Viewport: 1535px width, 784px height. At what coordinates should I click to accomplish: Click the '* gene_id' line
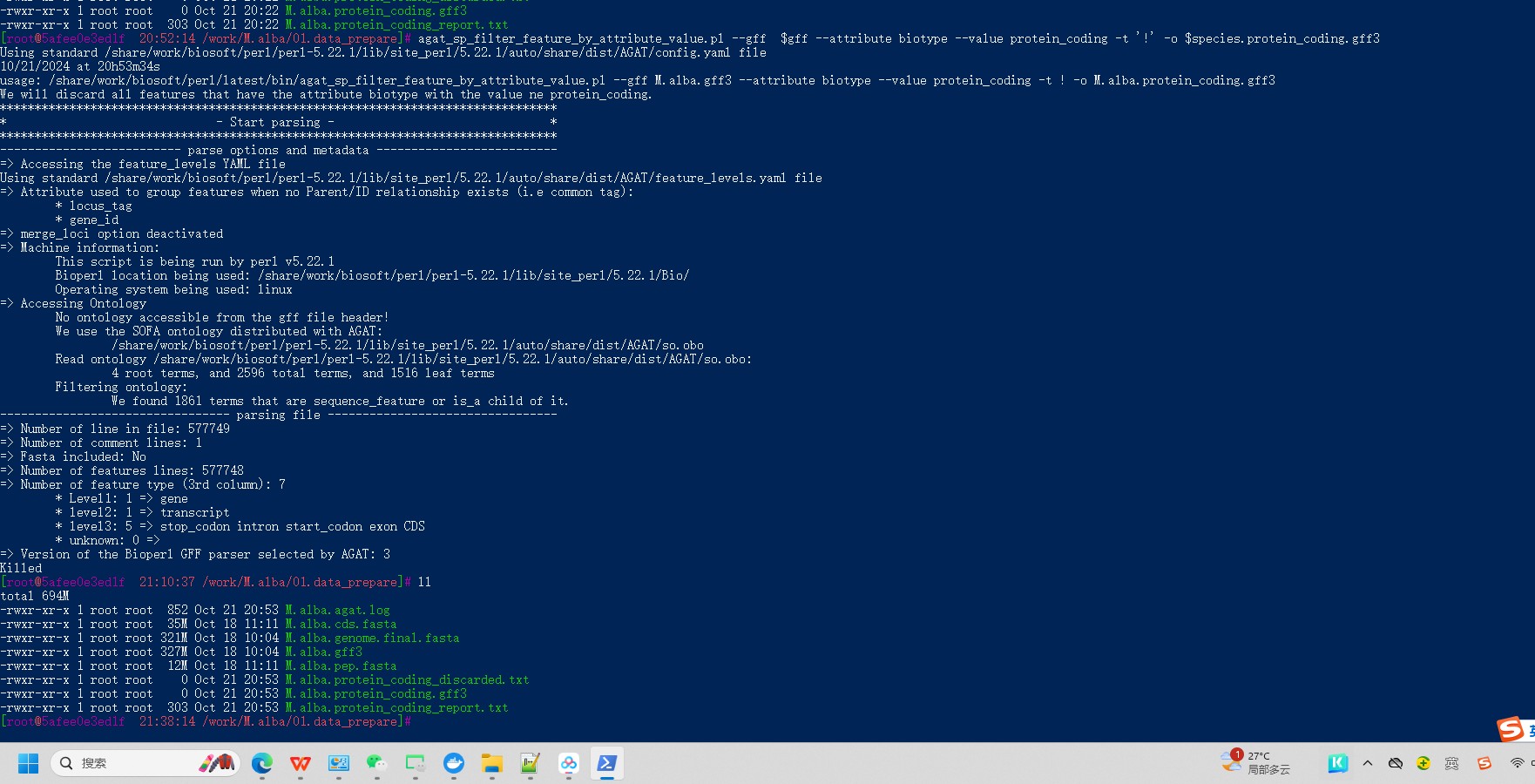point(87,220)
